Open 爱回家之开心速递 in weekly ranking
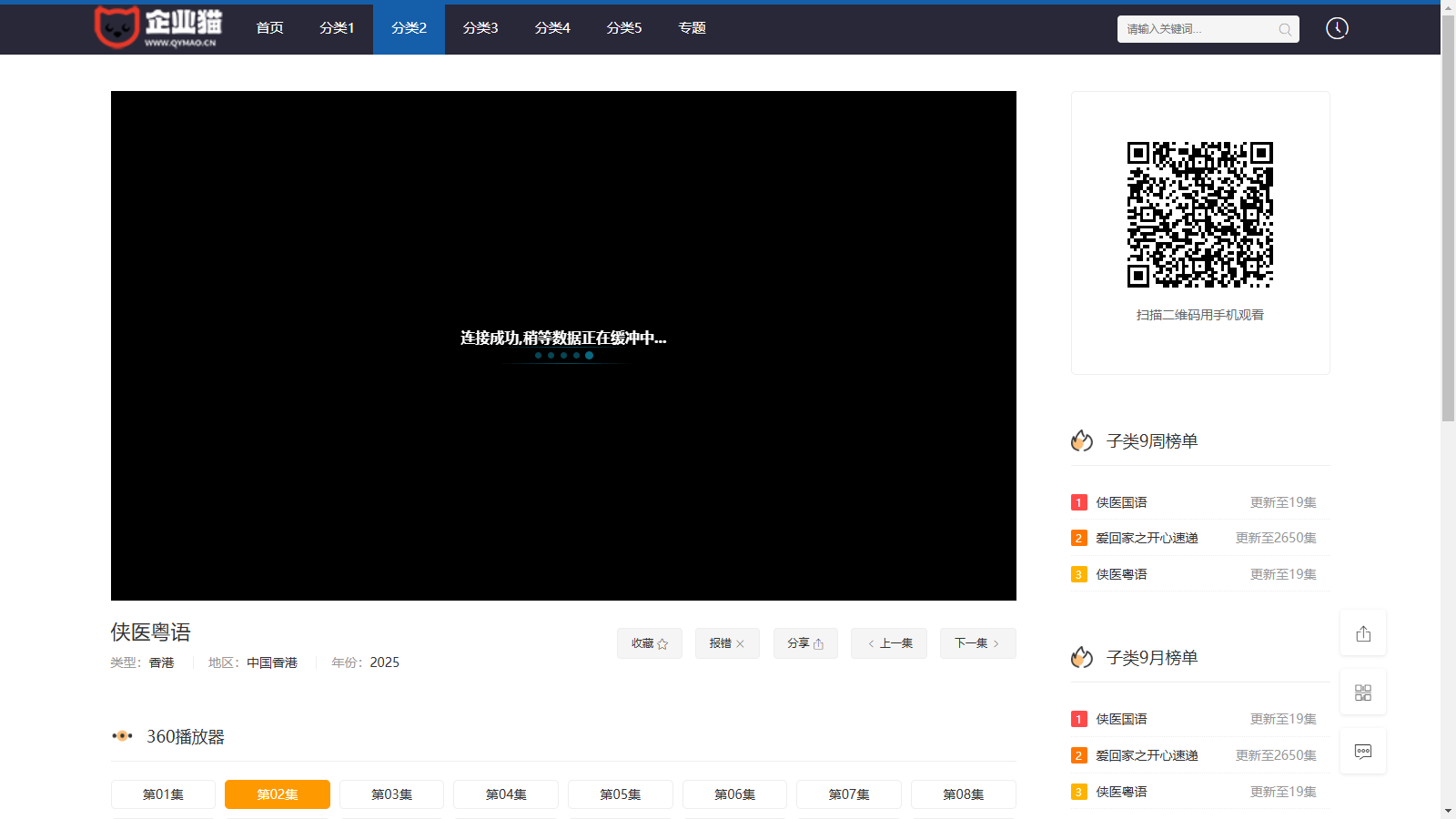Image resolution: width=1456 pixels, height=819 pixels. click(1147, 538)
